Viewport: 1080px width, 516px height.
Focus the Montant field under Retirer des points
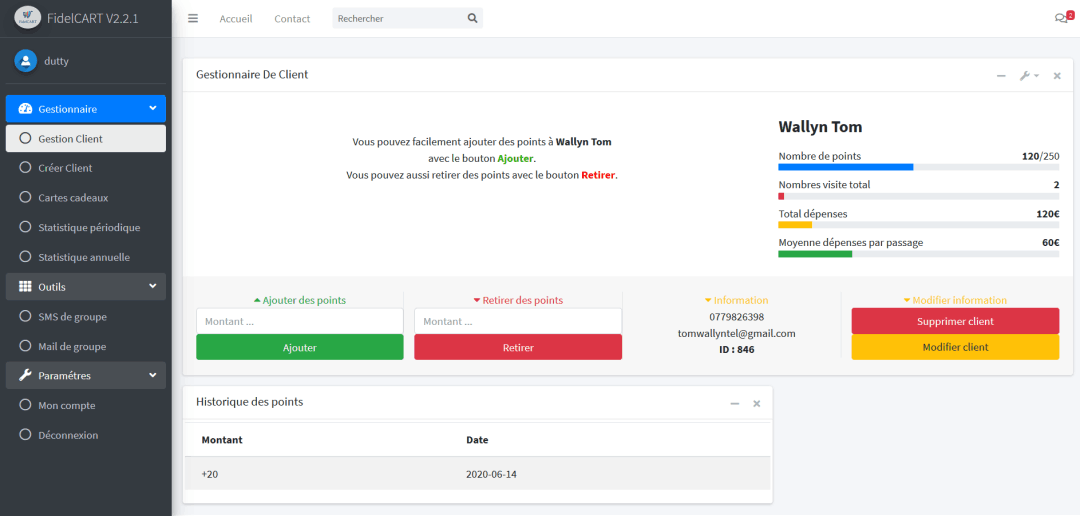tap(517, 321)
